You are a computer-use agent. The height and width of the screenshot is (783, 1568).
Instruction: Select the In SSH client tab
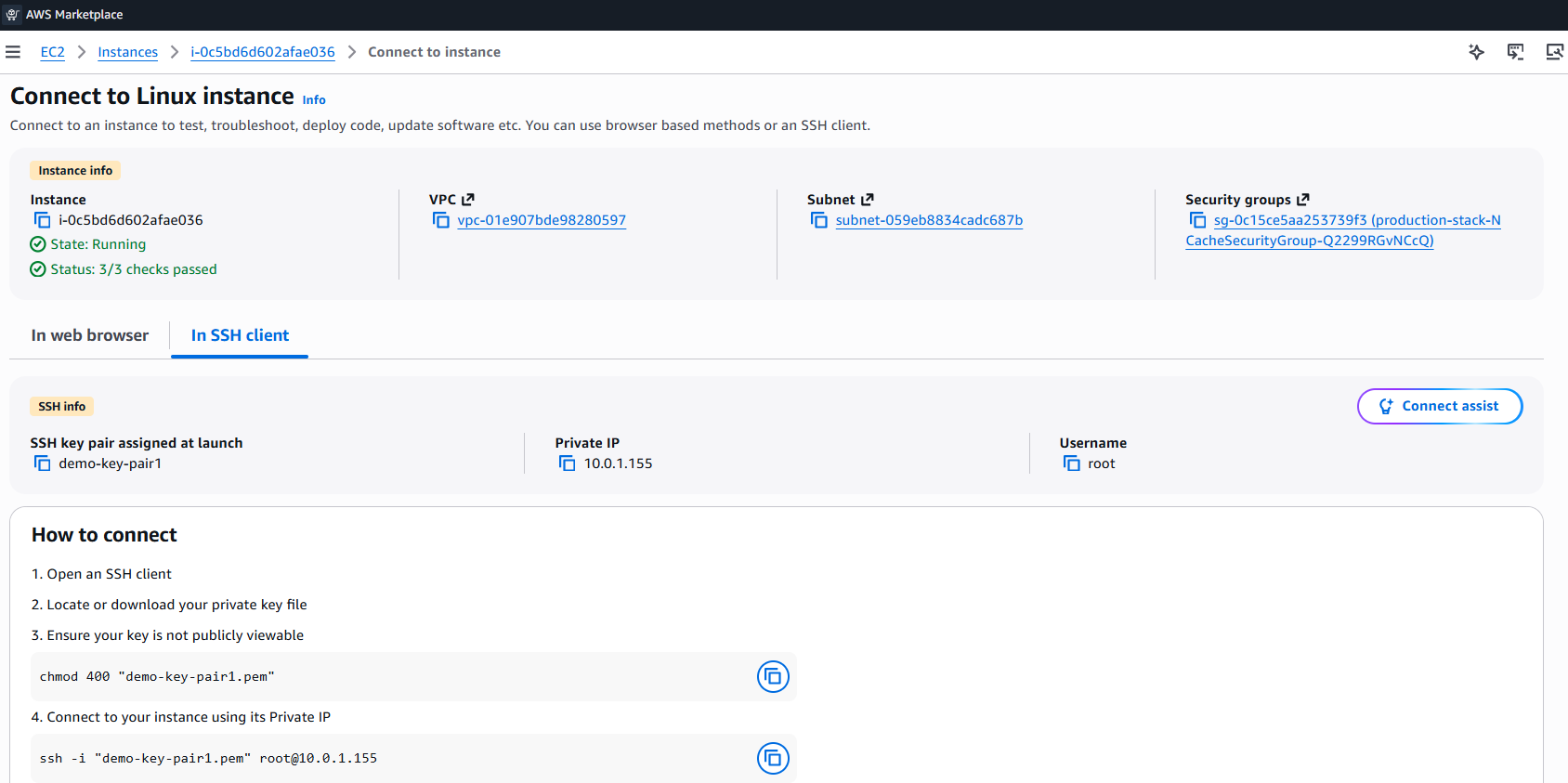[240, 335]
